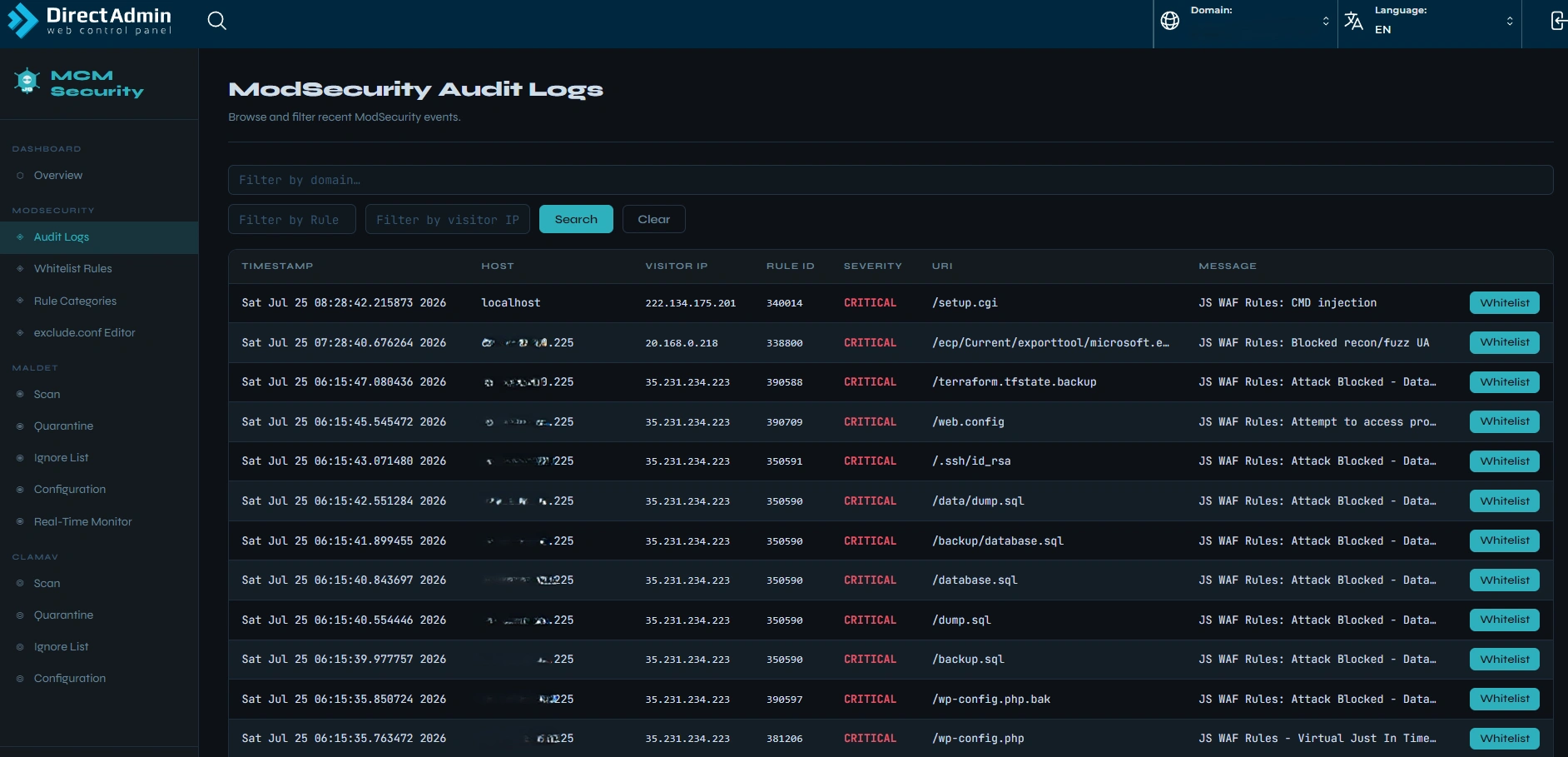Click the RULE ID column header
The image size is (1568, 757).
coord(791,266)
